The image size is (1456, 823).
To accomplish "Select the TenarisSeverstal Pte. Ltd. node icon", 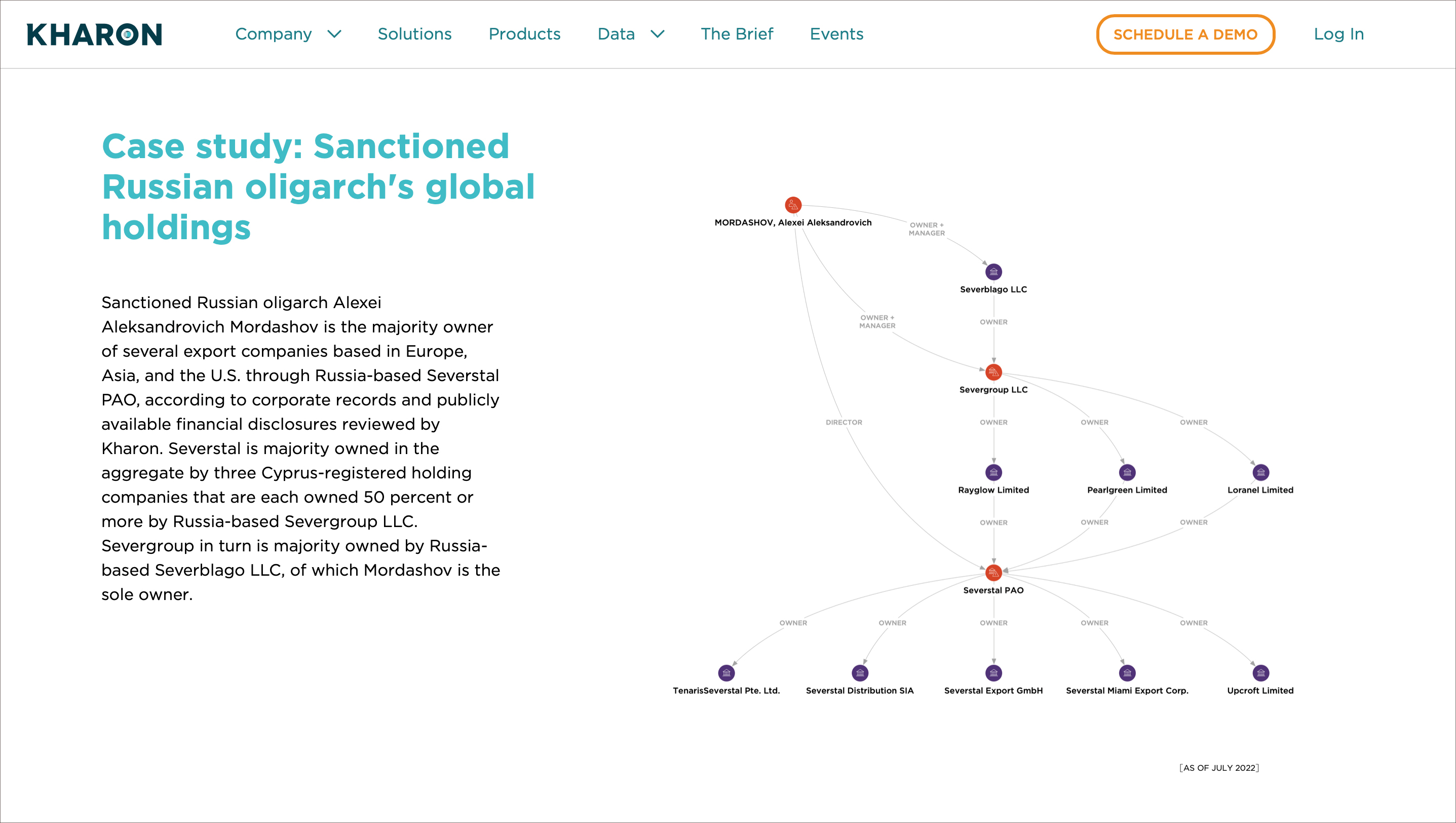I will click(x=726, y=672).
